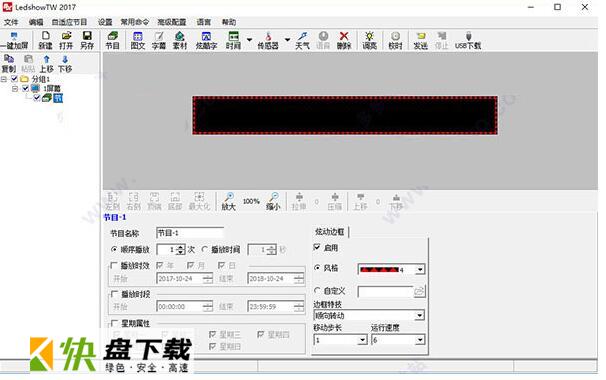This screenshot has height=380, width=606.
Task: Browse custom border file icon
Action: pyautogui.click(x=419, y=291)
